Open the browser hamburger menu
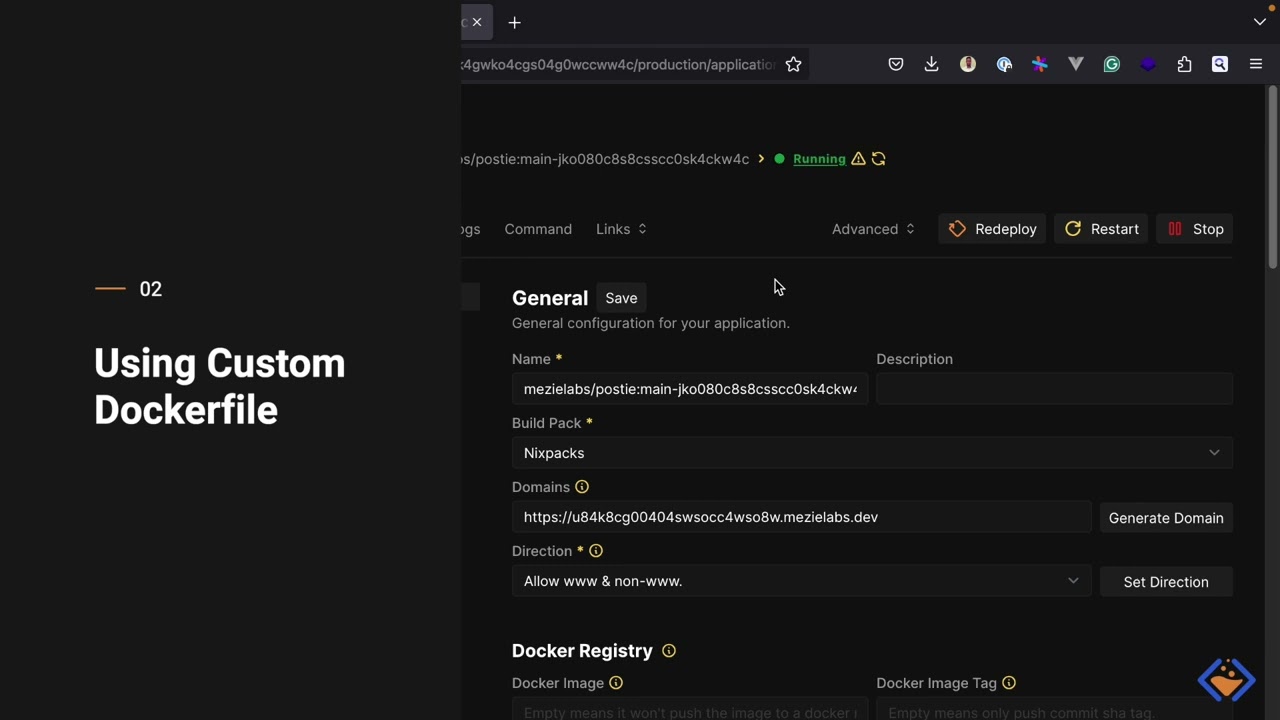 click(1256, 64)
